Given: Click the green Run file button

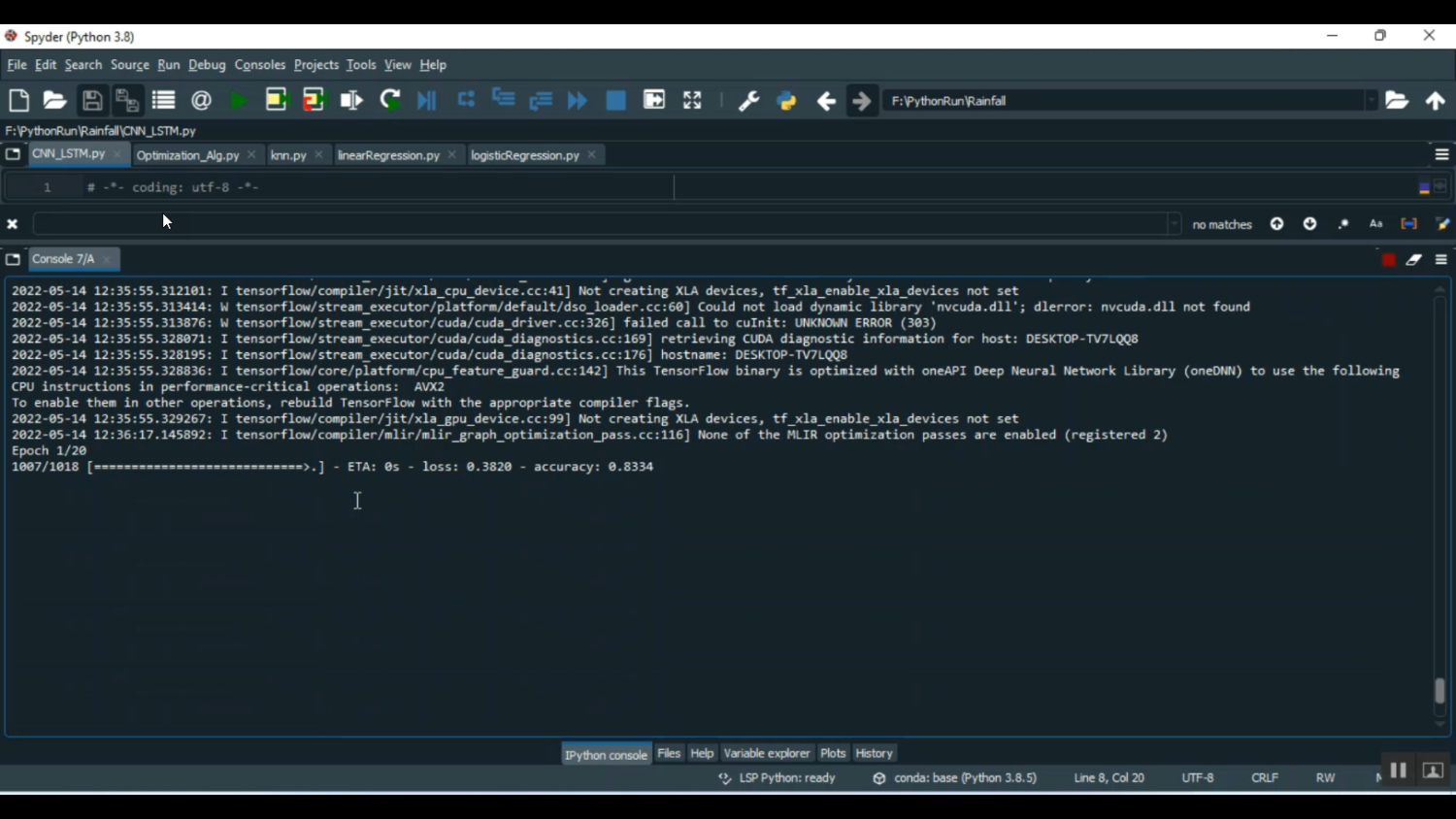Looking at the screenshot, I should click(x=238, y=101).
